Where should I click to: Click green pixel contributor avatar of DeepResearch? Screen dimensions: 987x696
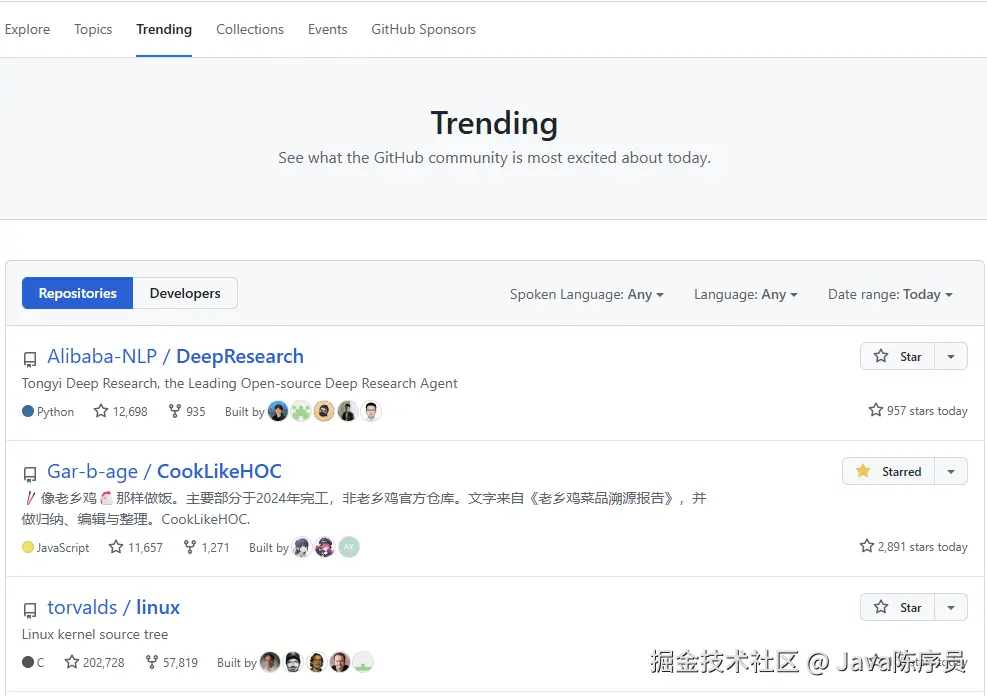pos(301,412)
